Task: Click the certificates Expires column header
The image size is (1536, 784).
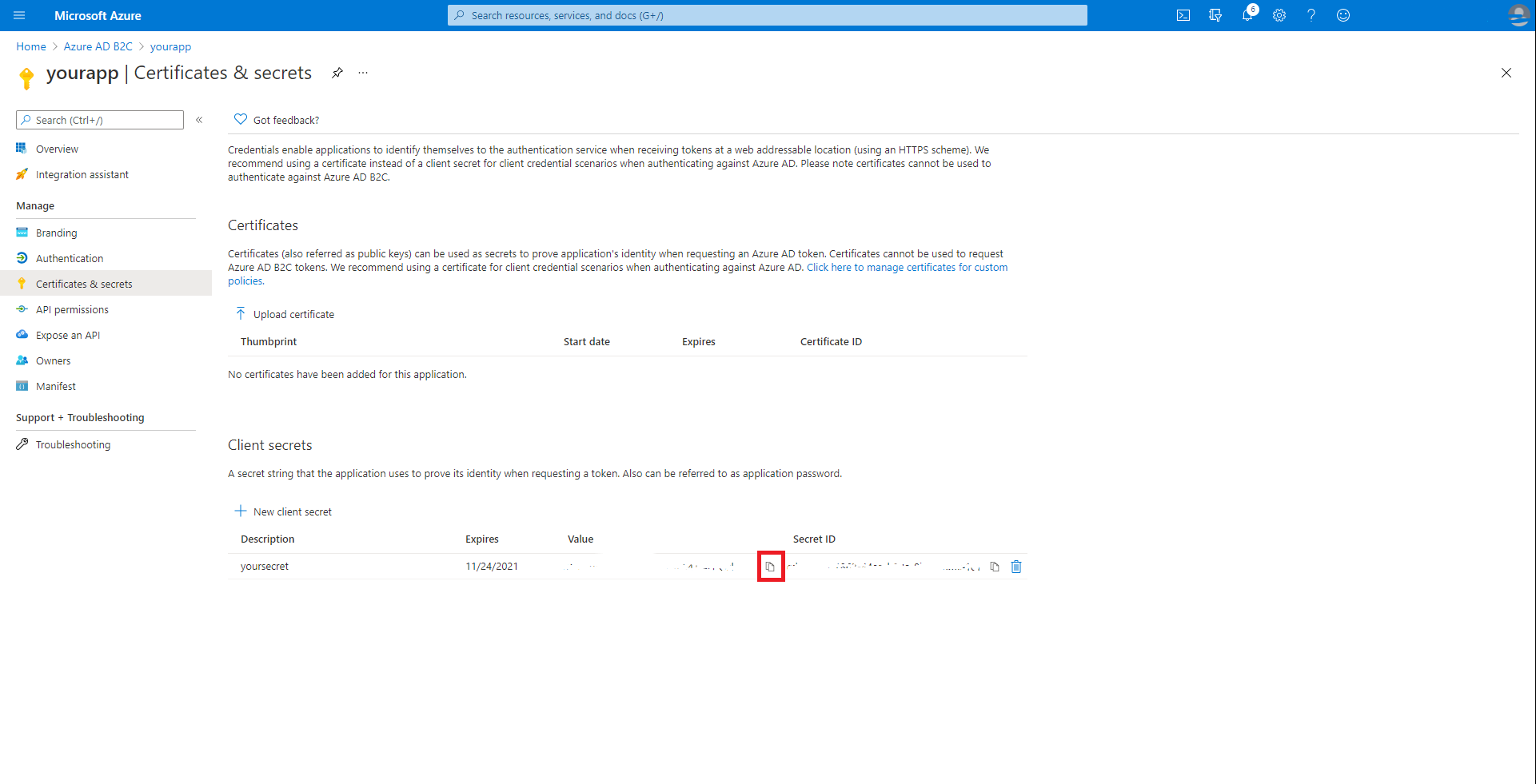Action: [x=699, y=341]
